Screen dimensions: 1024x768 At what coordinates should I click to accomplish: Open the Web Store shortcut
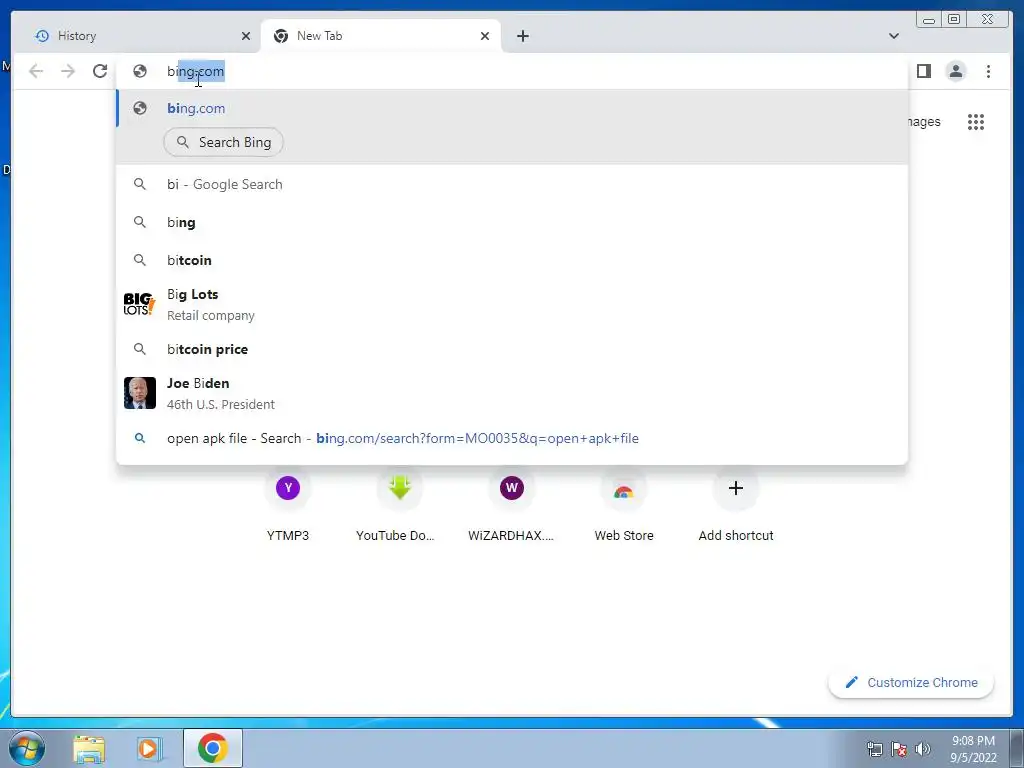point(624,506)
